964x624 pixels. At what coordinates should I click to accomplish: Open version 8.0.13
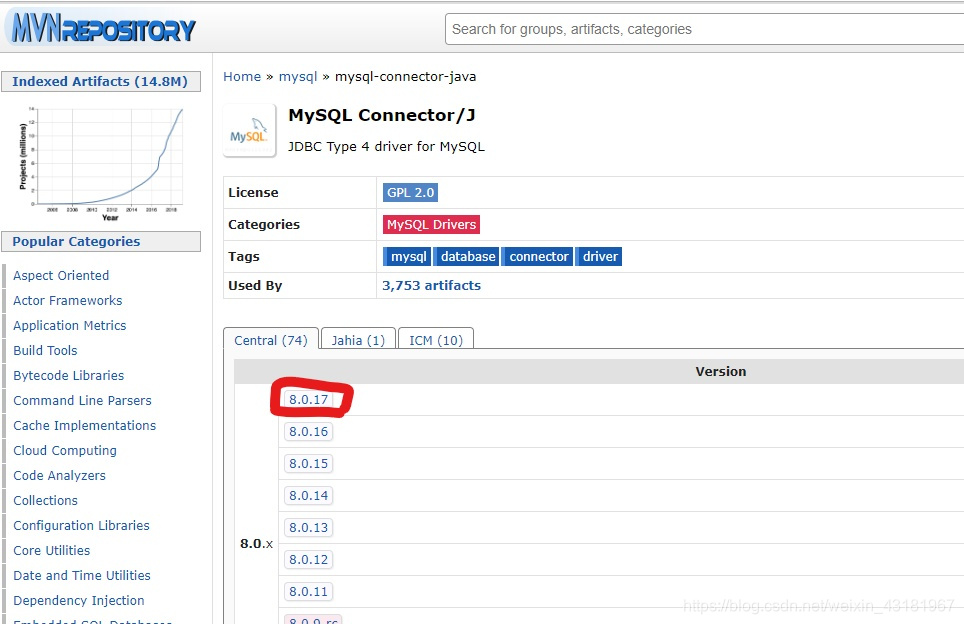309,527
